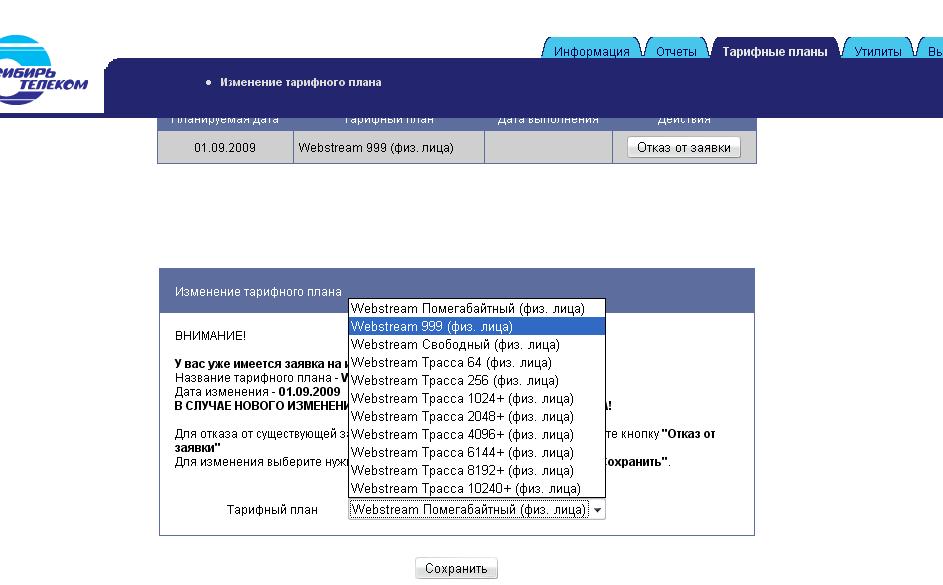Open the Информация tab

[x=591, y=52]
